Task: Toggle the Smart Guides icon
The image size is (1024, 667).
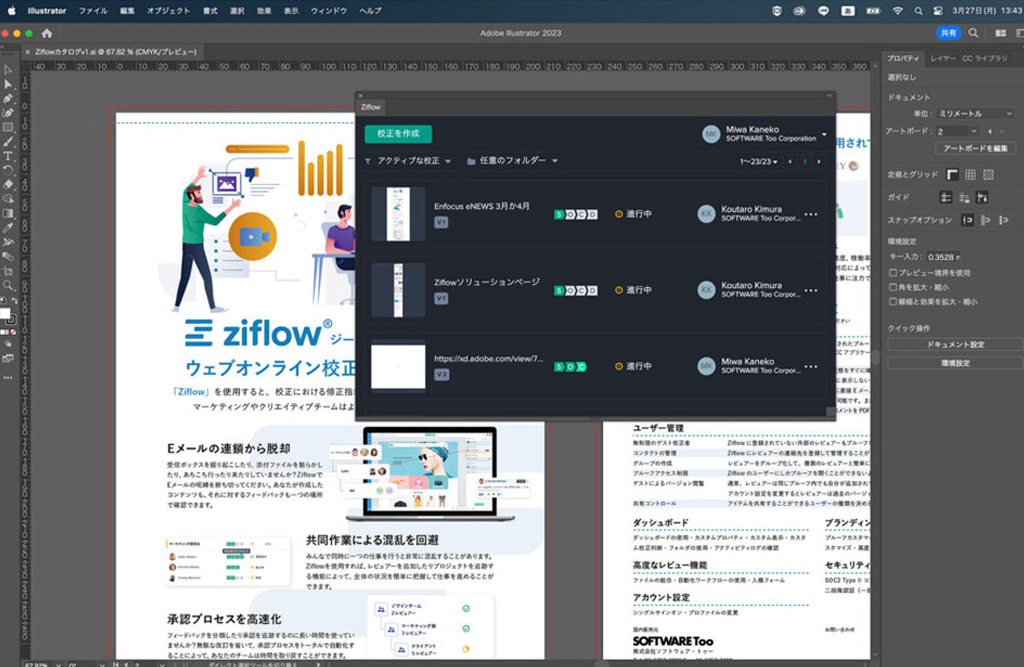Action: coord(982,197)
